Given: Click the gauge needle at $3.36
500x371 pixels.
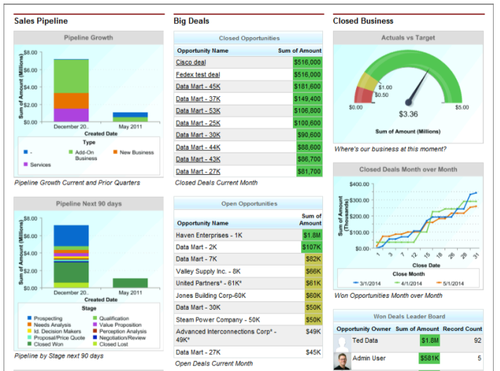Looking at the screenshot, I should 418,87.
